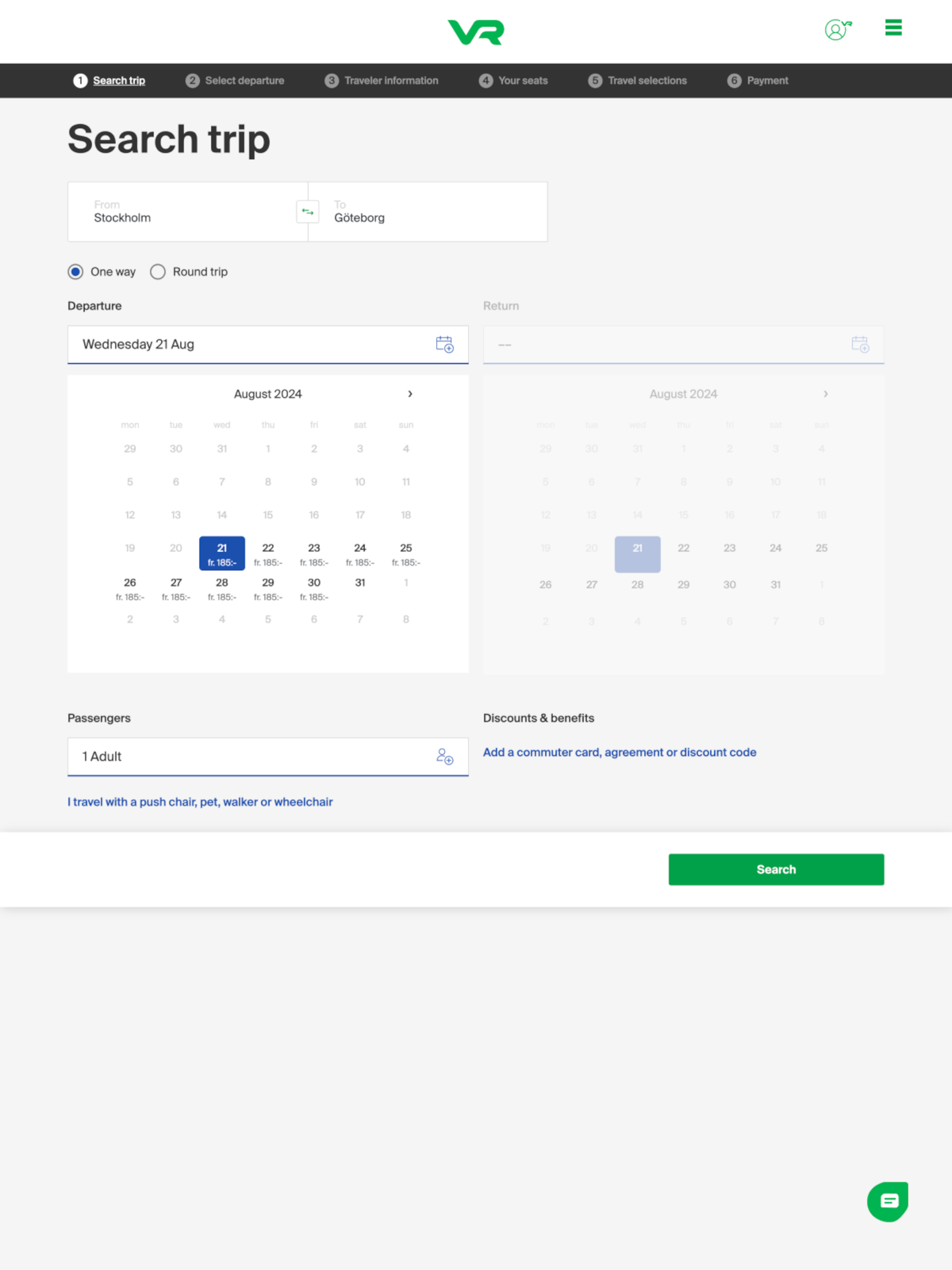Viewport: 952px width, 1270px height.
Task: Go to next month in return calendar
Action: 826,394
